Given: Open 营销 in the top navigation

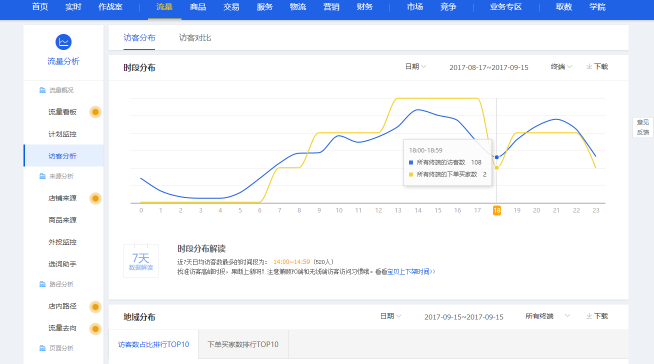Looking at the screenshot, I should 331,7.
